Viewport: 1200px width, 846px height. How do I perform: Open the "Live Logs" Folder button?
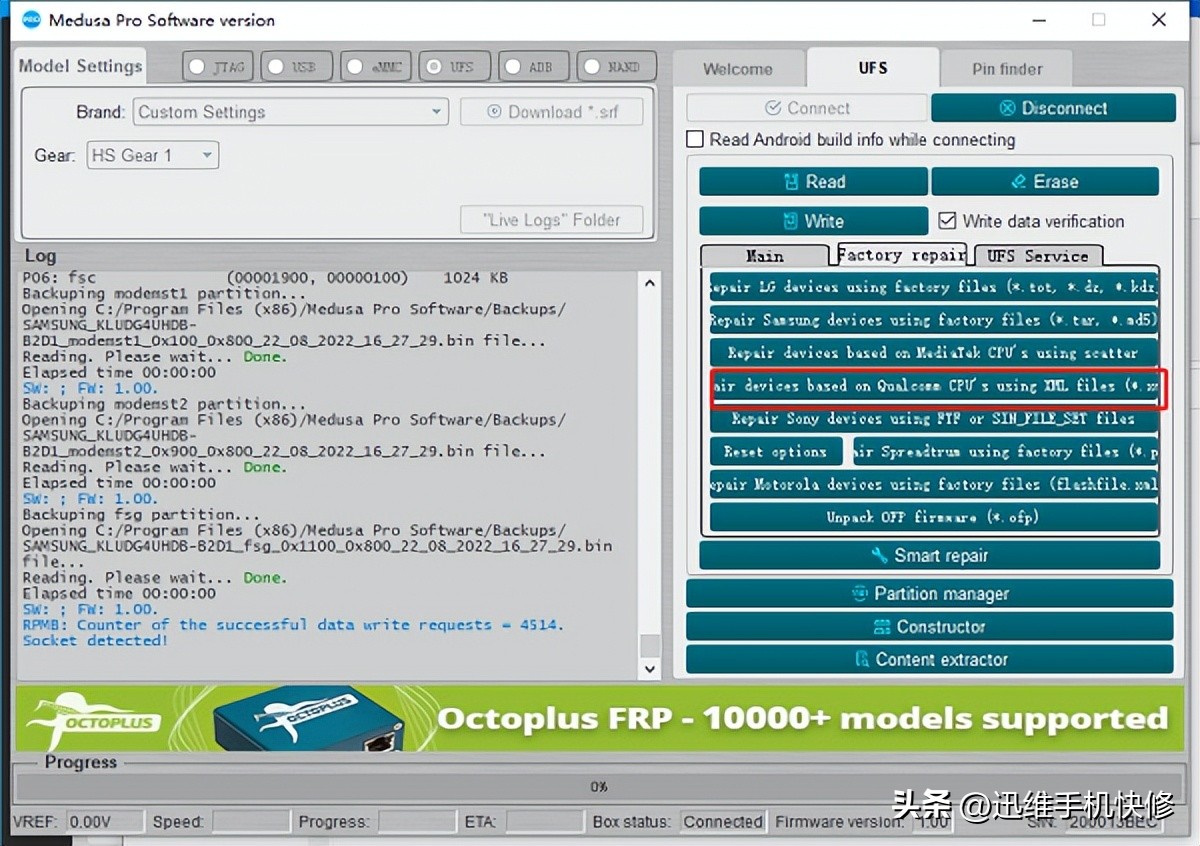click(x=551, y=220)
